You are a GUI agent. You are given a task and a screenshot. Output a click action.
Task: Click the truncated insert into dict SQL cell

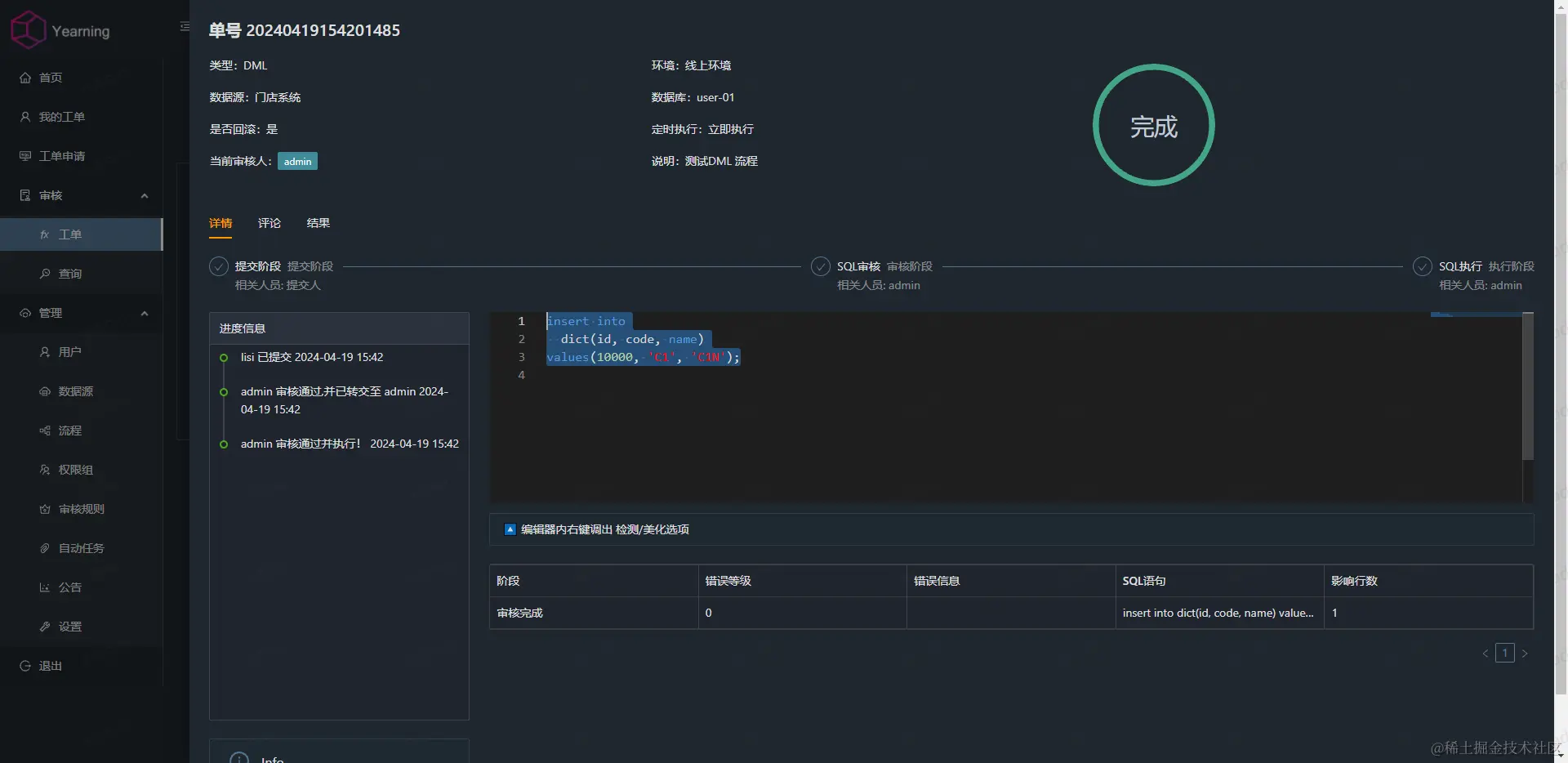coord(1220,613)
